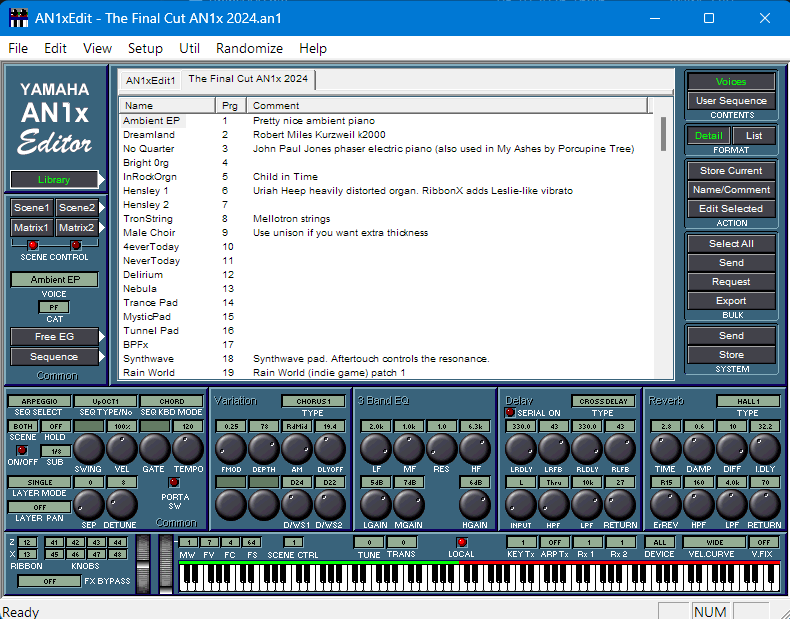Image resolution: width=790 pixels, height=619 pixels.
Task: Click the Delay INPUT knob
Action: (520, 504)
